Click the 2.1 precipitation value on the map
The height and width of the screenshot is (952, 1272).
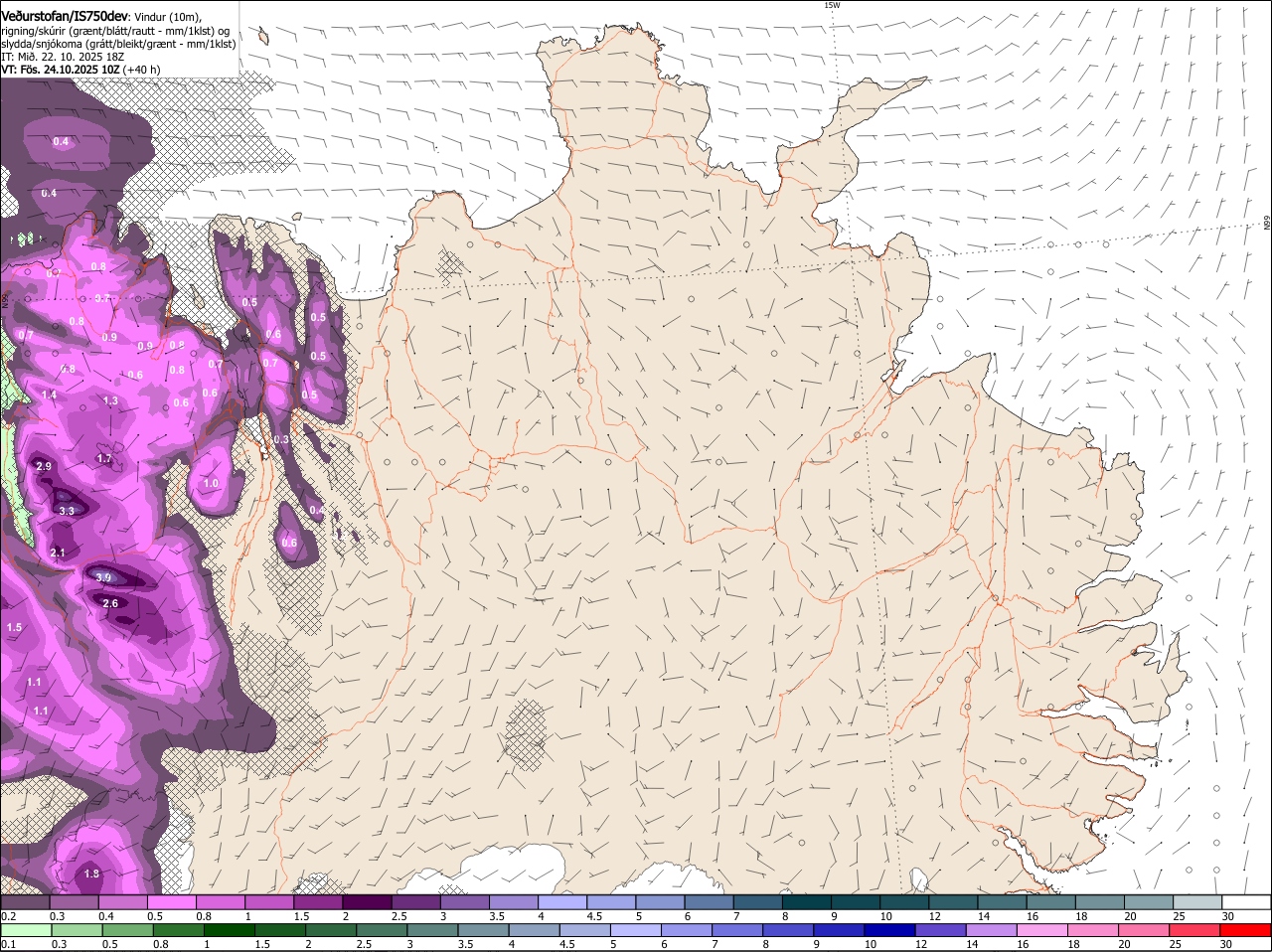coord(58,553)
